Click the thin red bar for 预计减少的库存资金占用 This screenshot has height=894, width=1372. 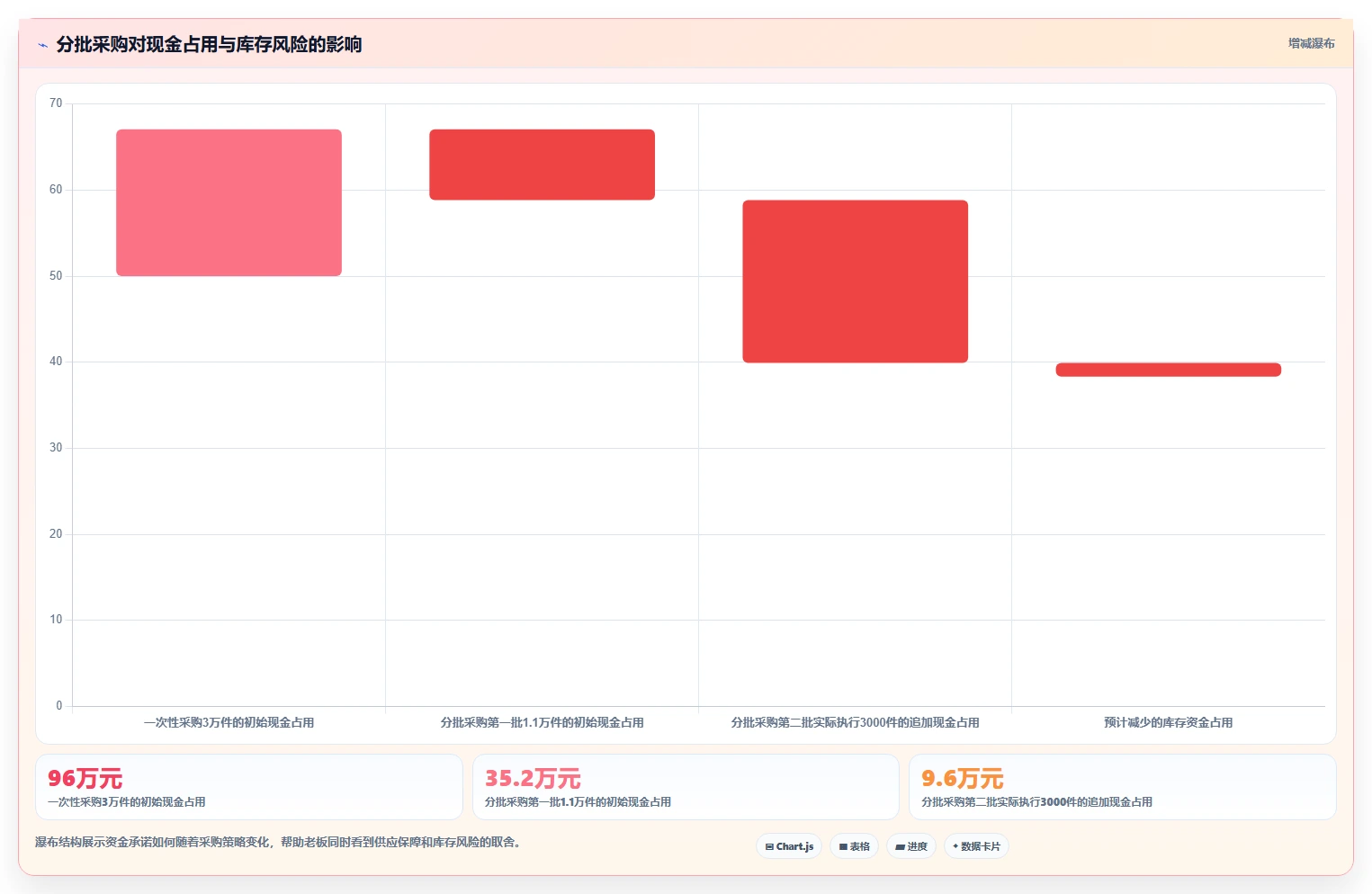[1168, 370]
